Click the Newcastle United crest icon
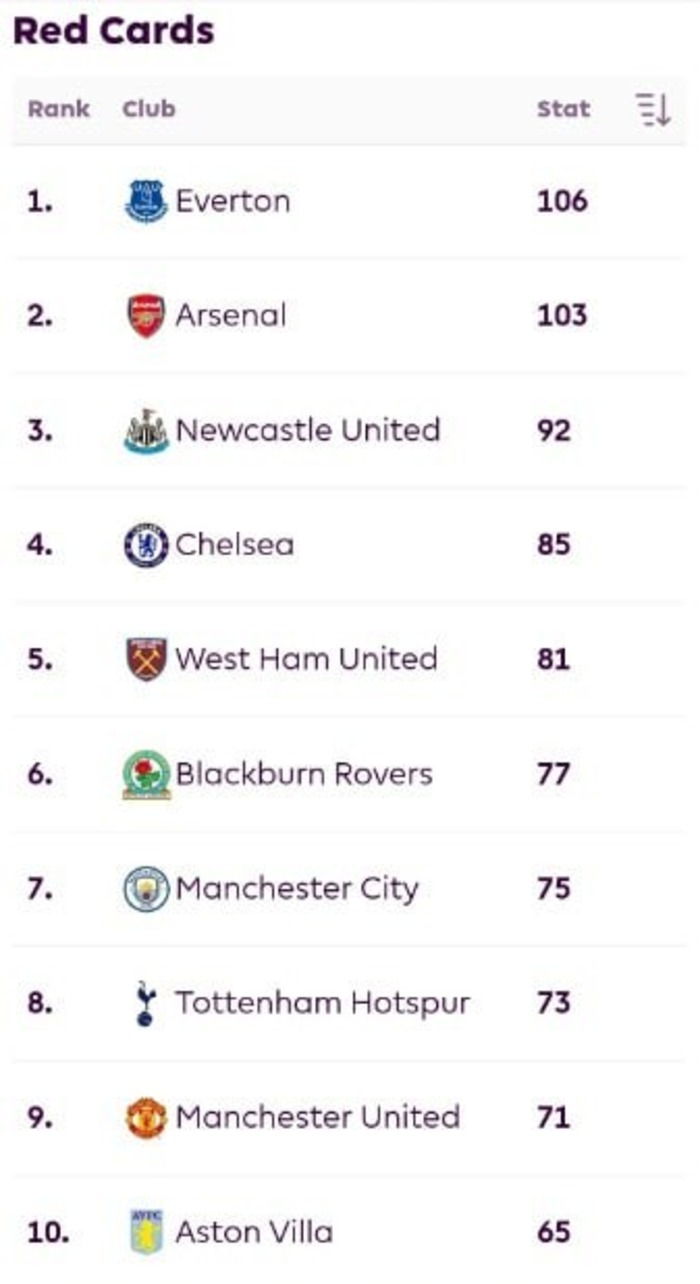Viewport: 700px width, 1284px height. [146, 431]
